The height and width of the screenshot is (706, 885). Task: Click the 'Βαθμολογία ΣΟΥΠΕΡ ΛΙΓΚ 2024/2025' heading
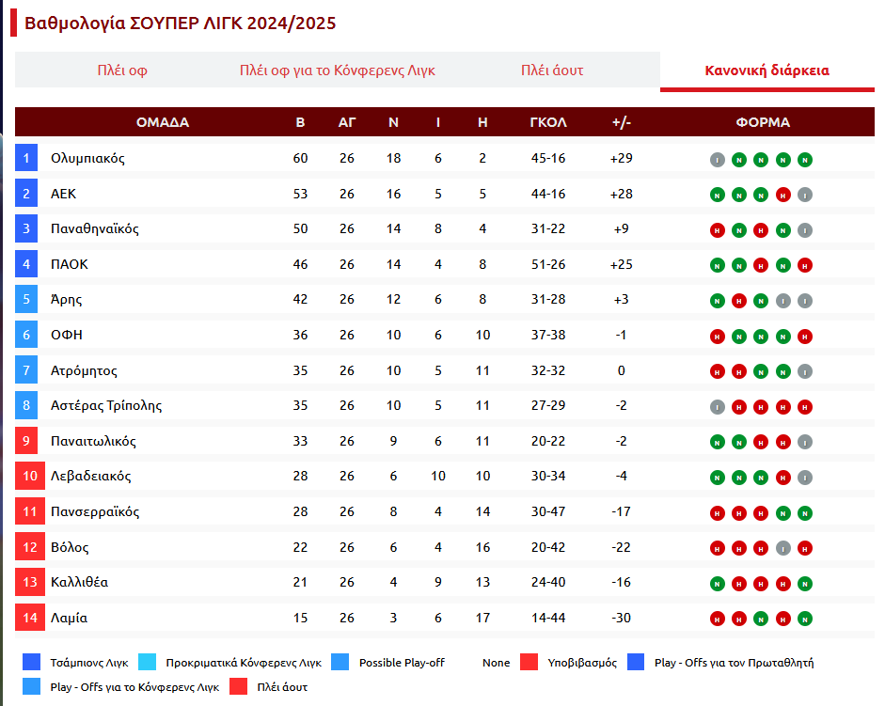tap(180, 23)
